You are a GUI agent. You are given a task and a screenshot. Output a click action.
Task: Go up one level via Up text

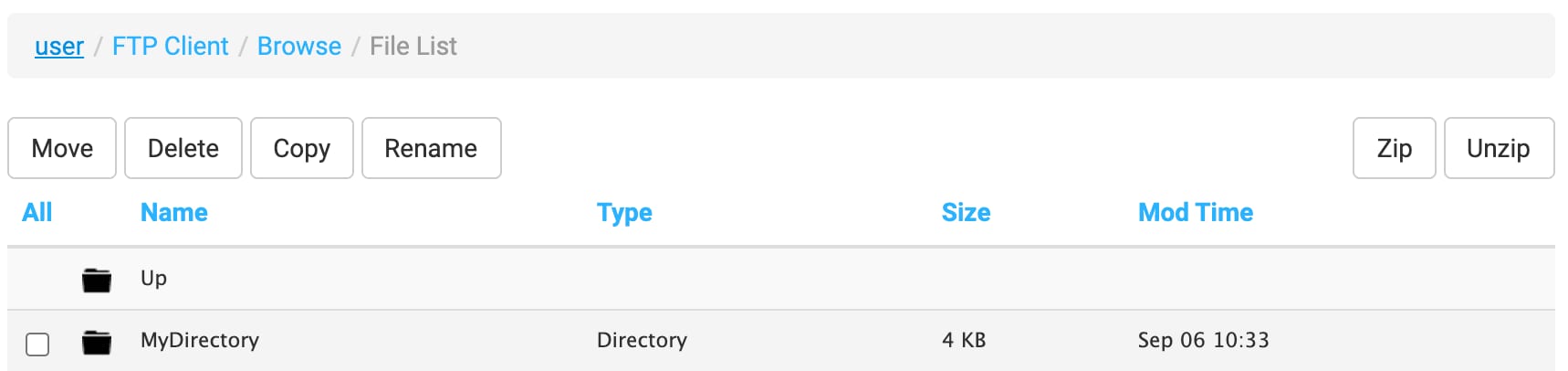(x=153, y=279)
